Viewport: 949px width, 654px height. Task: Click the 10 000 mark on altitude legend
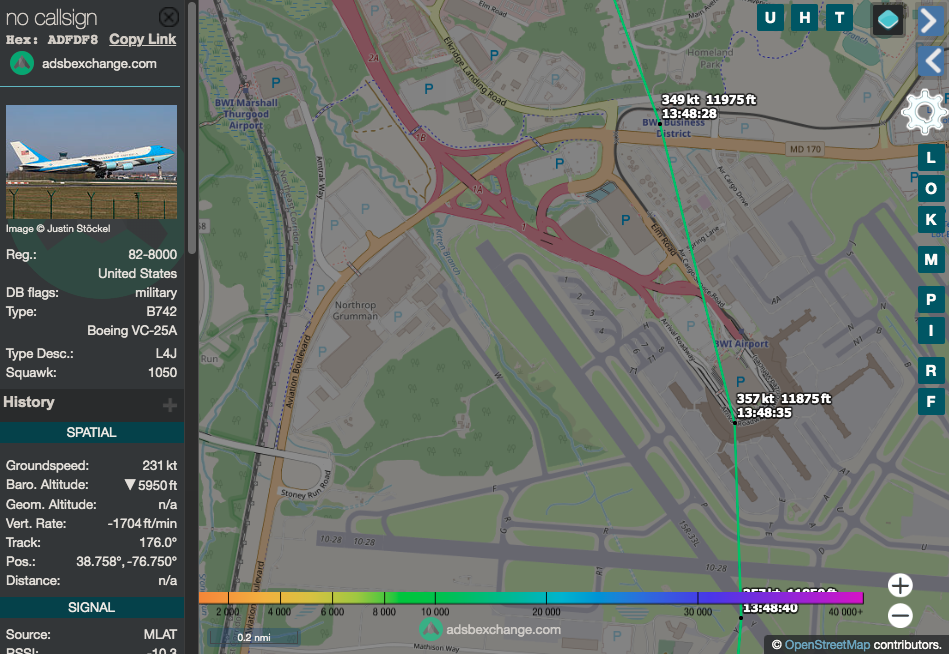pyautogui.click(x=435, y=612)
